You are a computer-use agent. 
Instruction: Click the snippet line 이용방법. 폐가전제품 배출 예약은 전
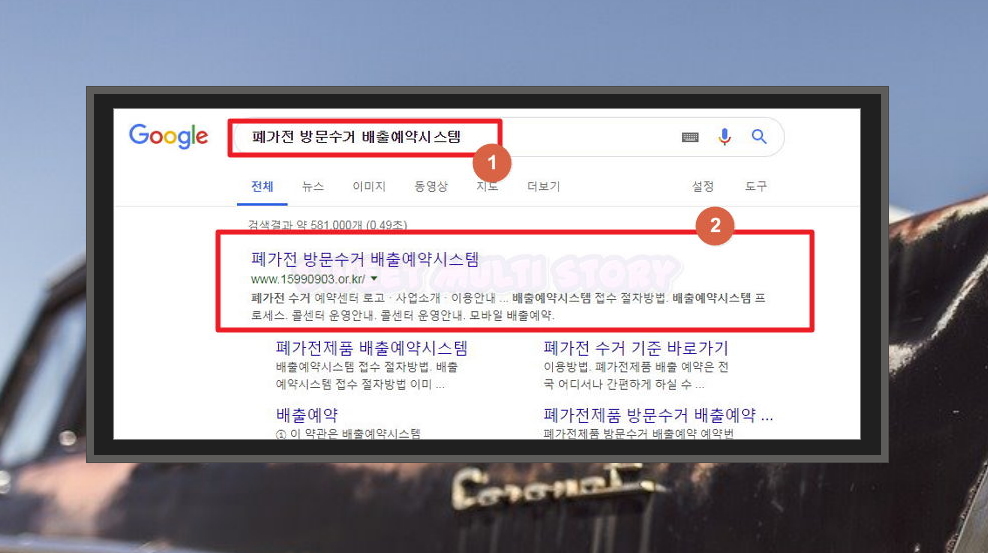point(636,367)
